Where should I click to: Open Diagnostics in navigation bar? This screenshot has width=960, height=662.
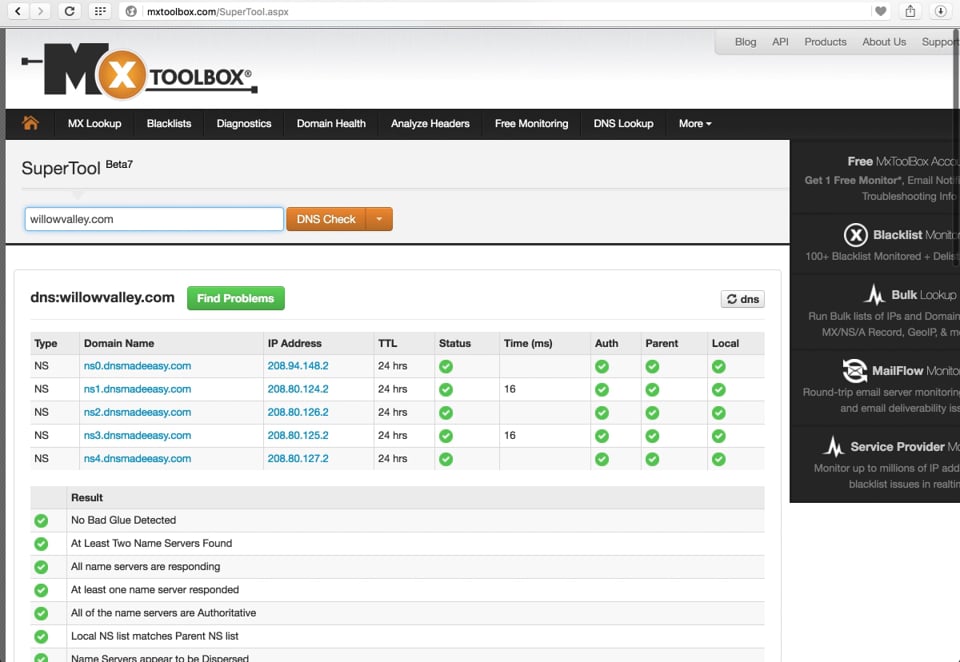[244, 123]
